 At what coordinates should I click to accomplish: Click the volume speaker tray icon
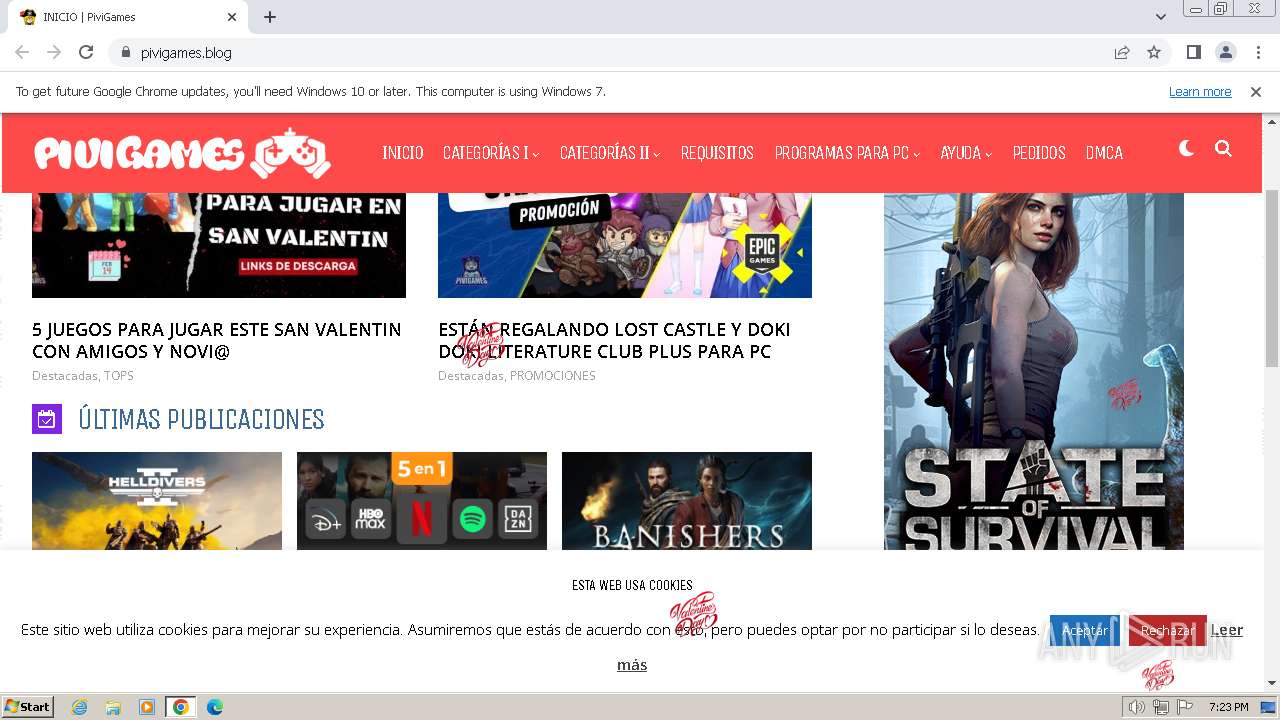tap(1136, 707)
